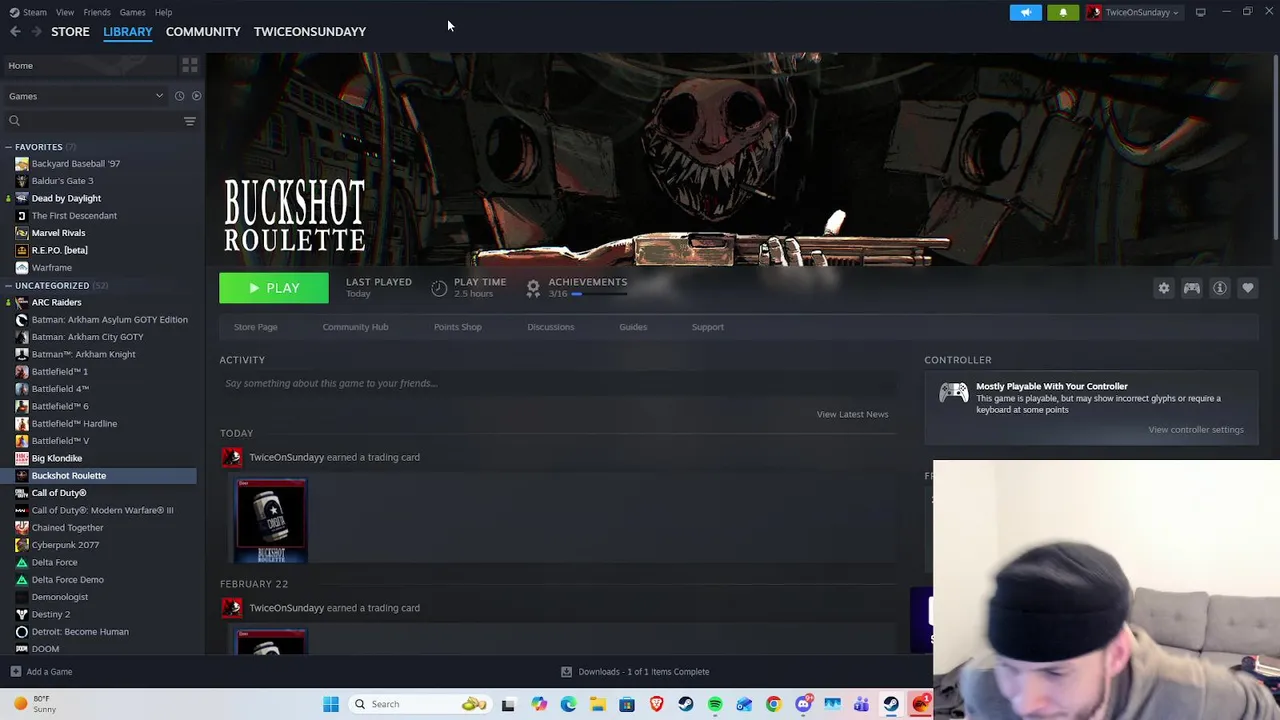Open View Latest News
Viewport: 1280px width, 720px height.
[852, 414]
